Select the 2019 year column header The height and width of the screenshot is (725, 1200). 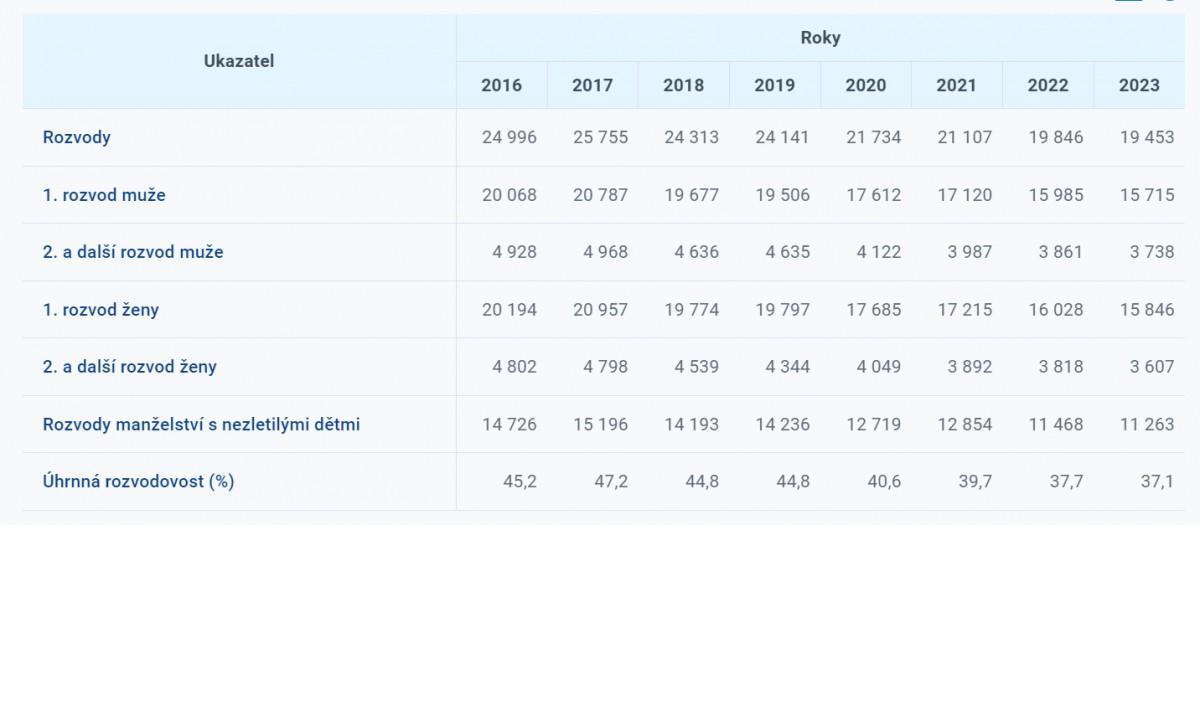point(775,85)
